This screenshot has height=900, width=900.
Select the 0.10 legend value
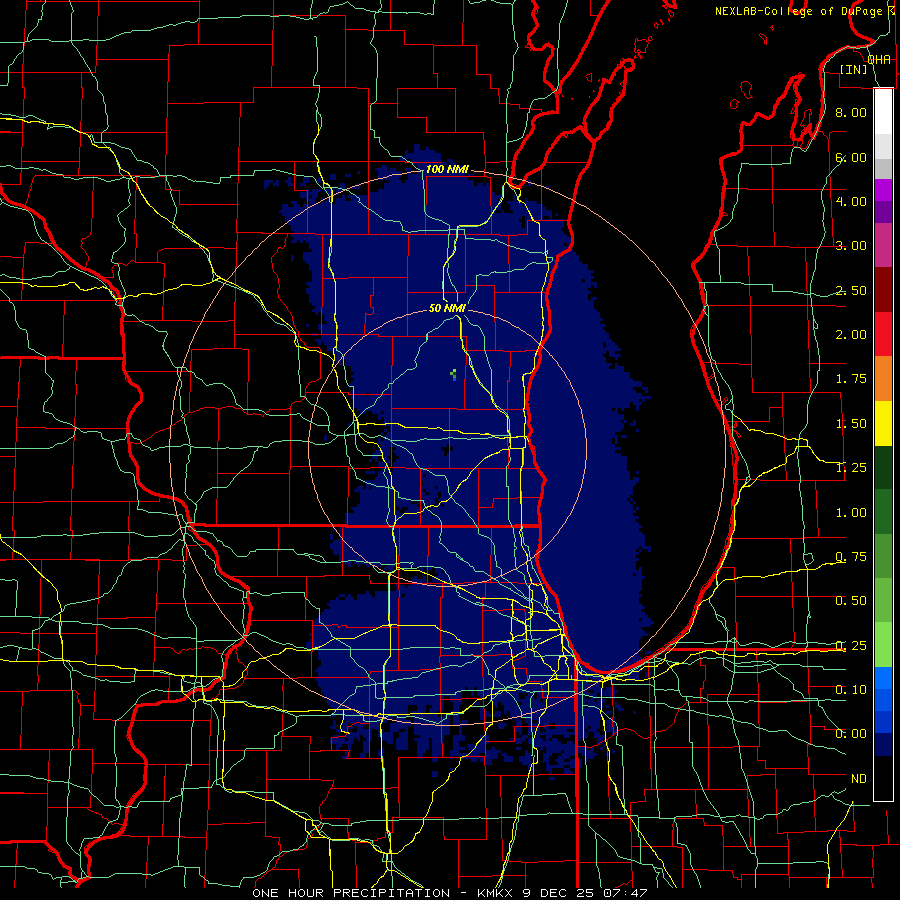(x=850, y=690)
